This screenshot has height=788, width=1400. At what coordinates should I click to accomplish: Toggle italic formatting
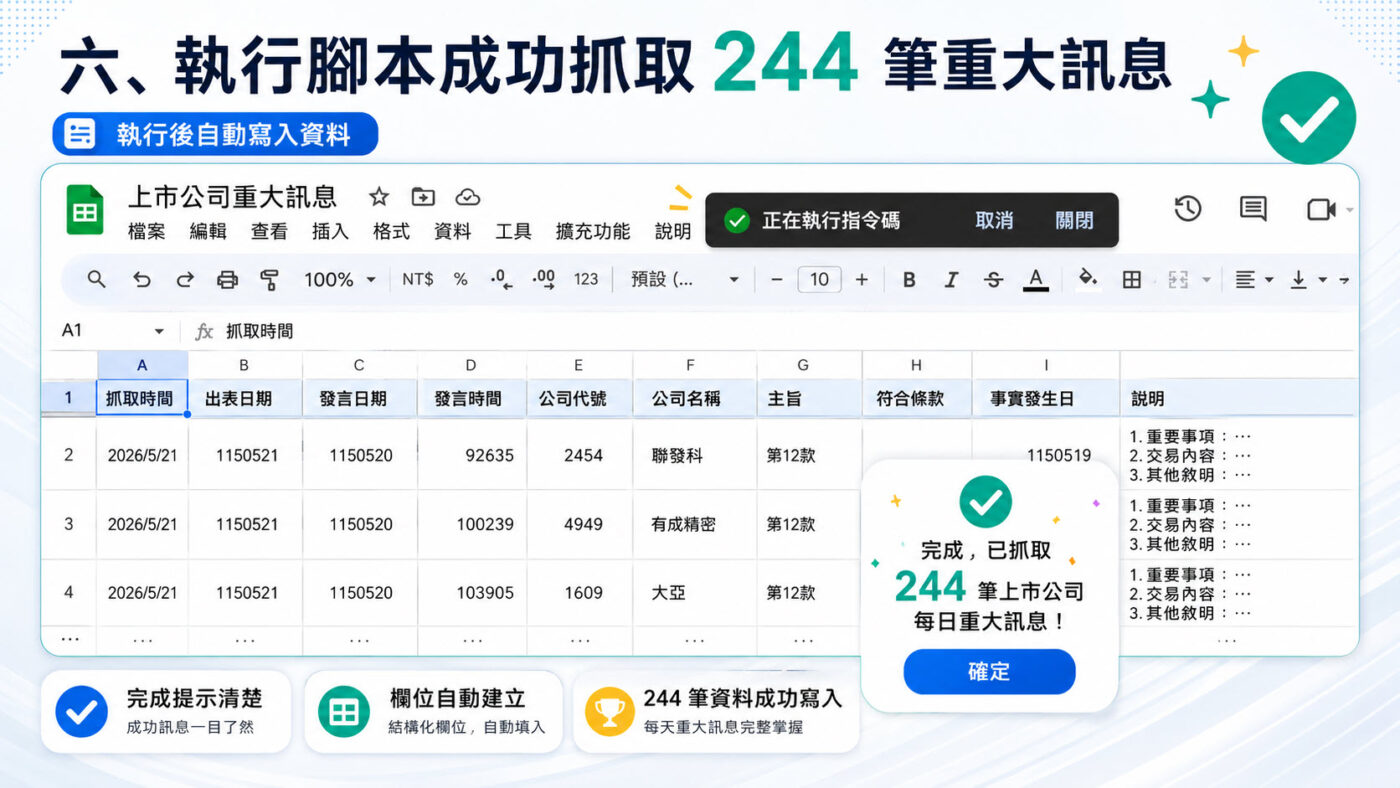click(951, 280)
